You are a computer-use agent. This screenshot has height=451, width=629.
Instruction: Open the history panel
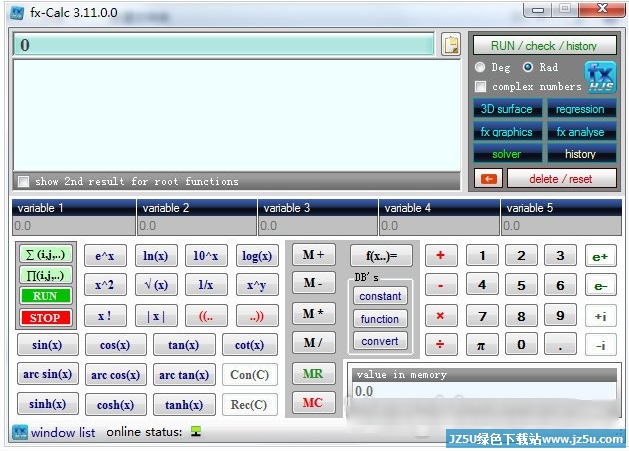pos(580,154)
